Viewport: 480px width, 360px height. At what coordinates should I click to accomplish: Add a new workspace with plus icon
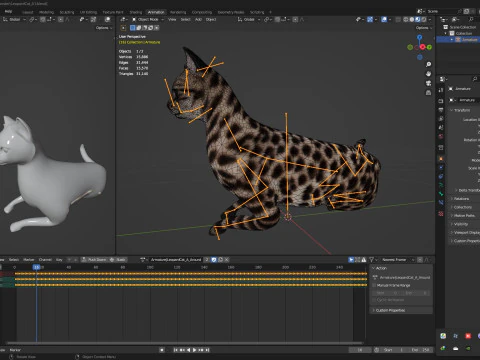coord(270,12)
